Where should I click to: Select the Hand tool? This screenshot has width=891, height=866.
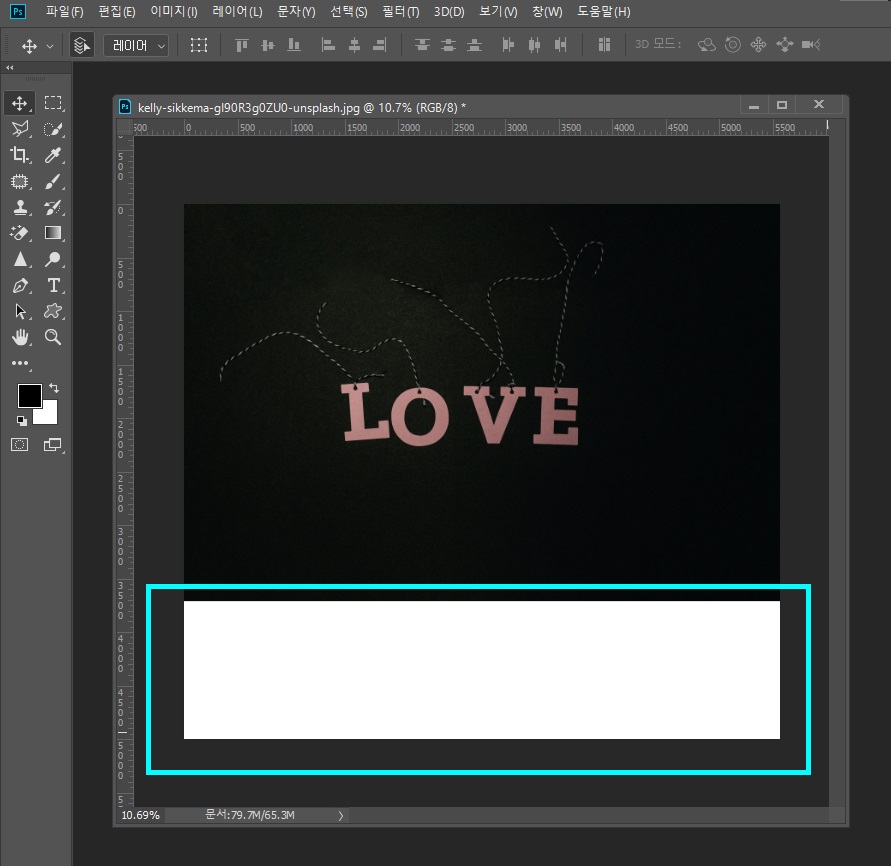pos(20,337)
